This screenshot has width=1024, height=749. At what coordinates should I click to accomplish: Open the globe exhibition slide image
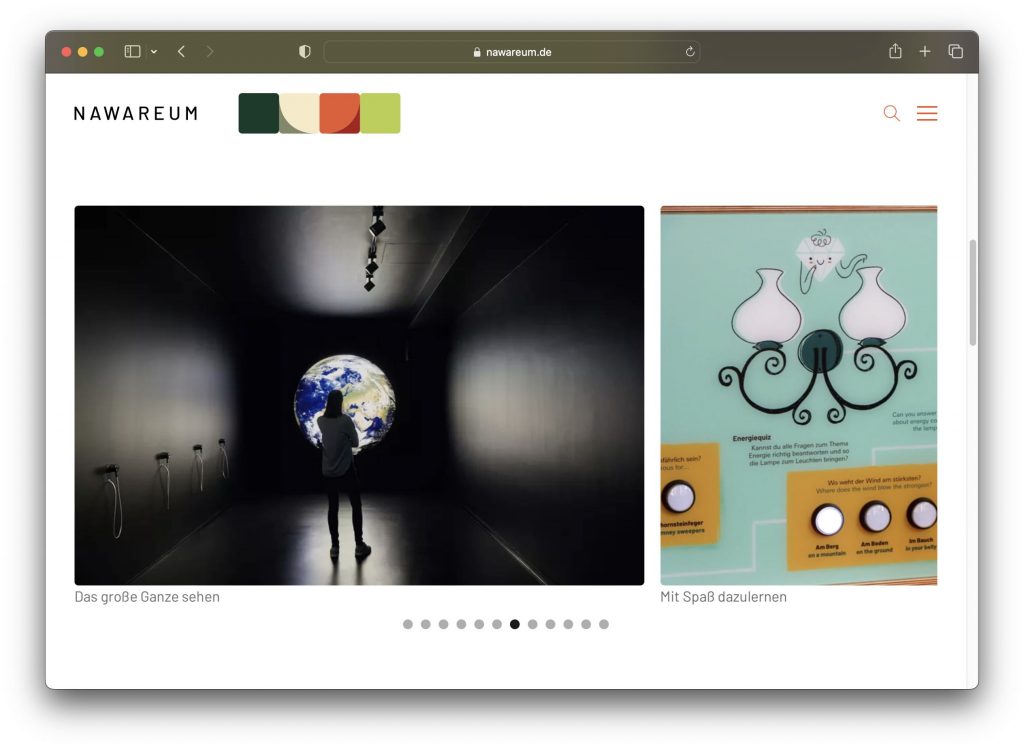point(359,395)
